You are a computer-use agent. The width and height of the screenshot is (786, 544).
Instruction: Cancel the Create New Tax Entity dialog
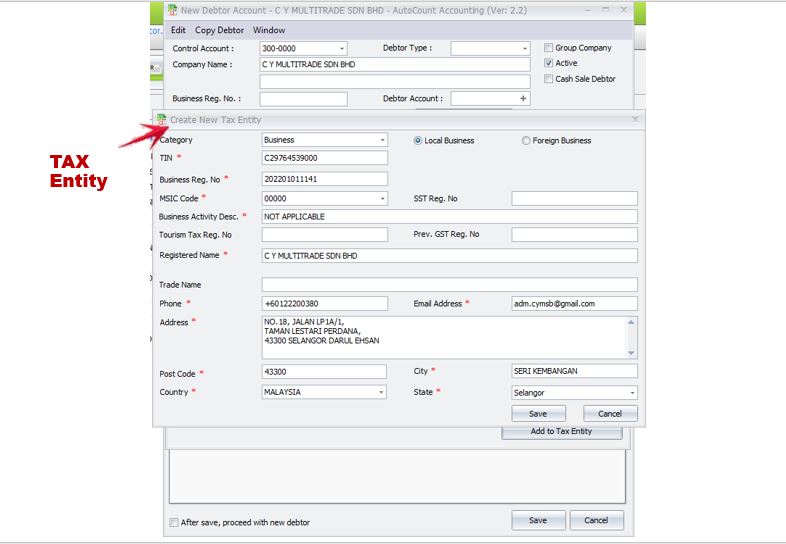[x=610, y=414]
